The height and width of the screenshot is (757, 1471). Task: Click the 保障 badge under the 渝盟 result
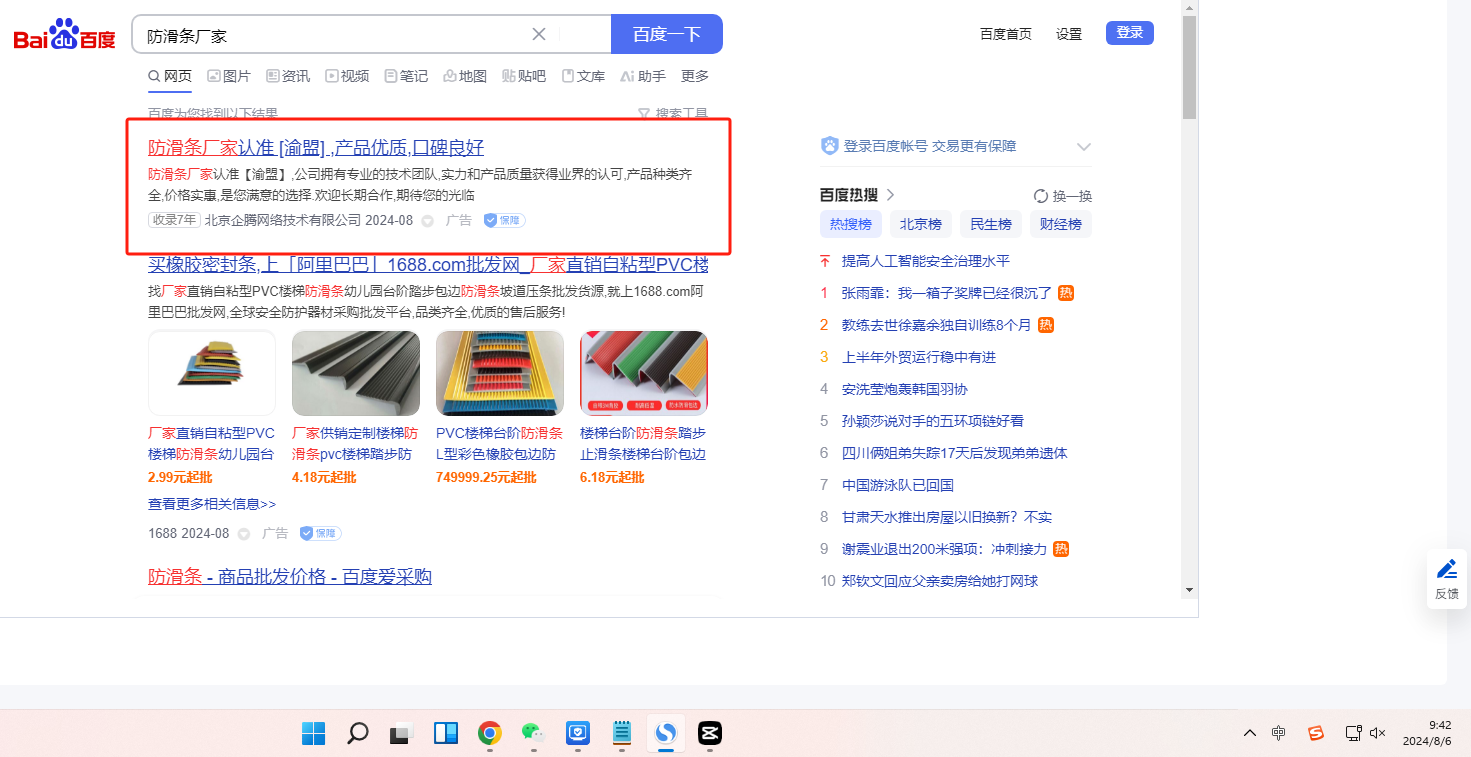point(505,220)
